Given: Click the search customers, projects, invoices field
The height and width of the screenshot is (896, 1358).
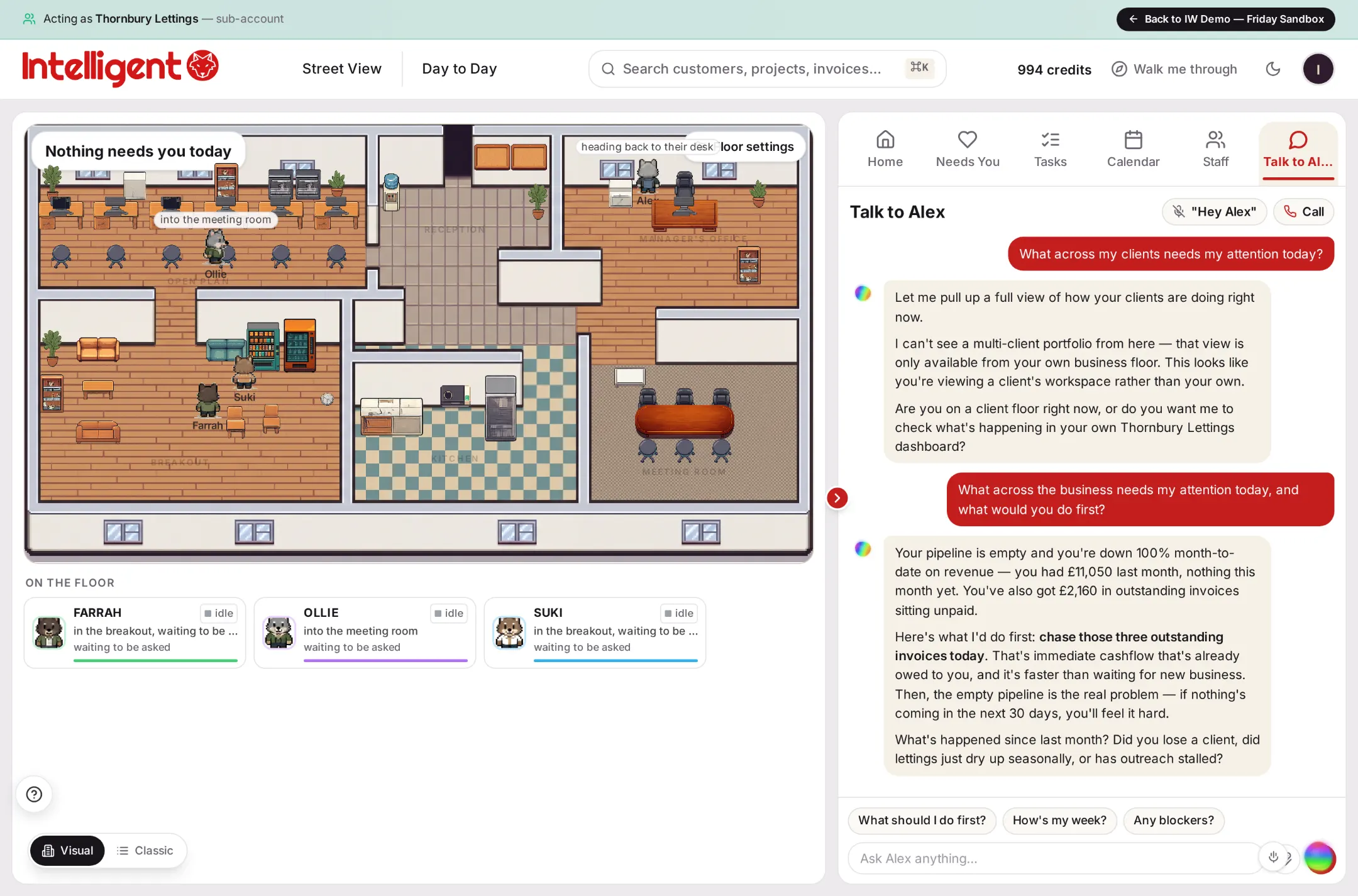Looking at the screenshot, I should pos(767,69).
